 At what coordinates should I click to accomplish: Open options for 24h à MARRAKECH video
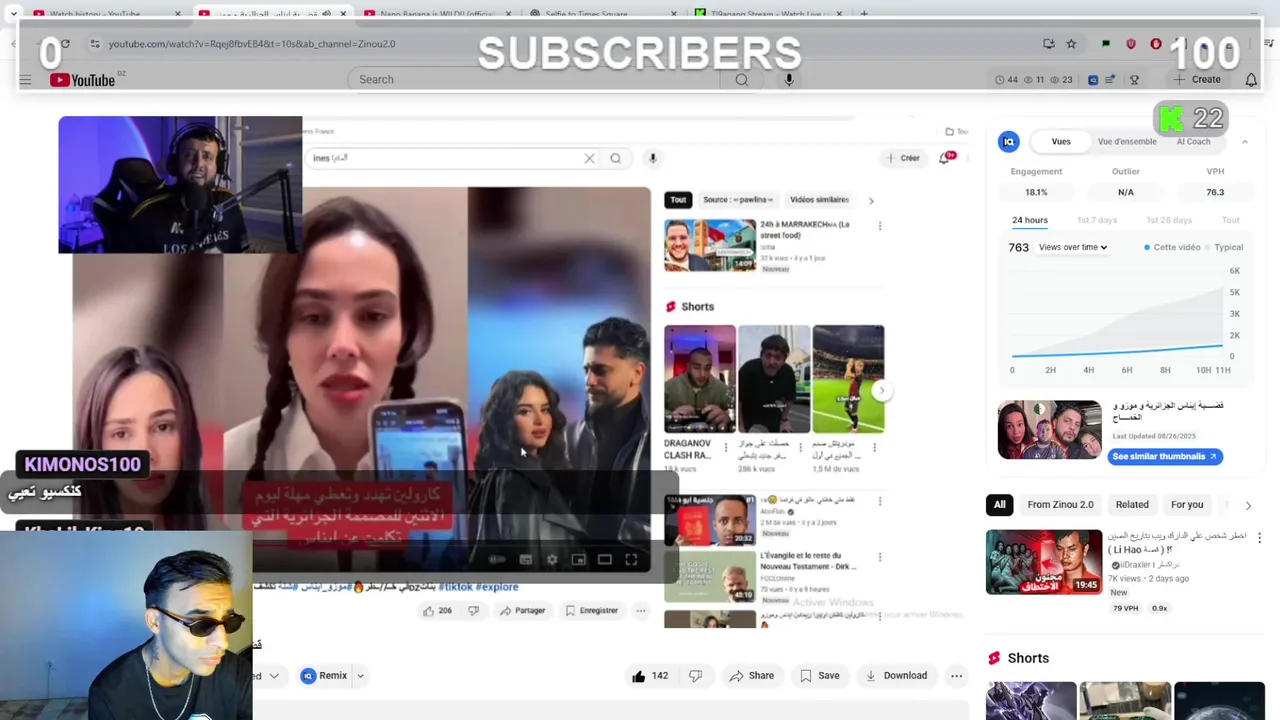pos(880,226)
